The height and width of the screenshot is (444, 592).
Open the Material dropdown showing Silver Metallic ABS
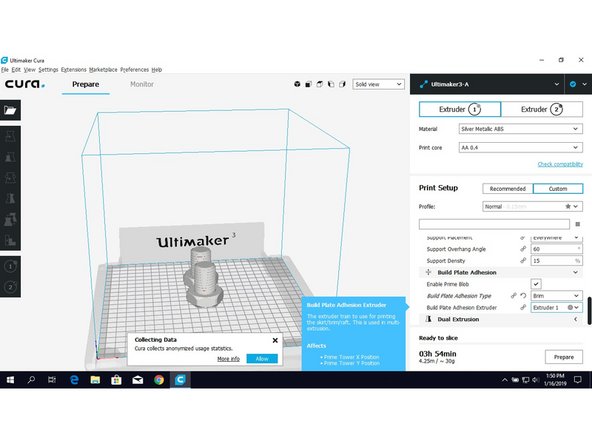[x=520, y=129]
